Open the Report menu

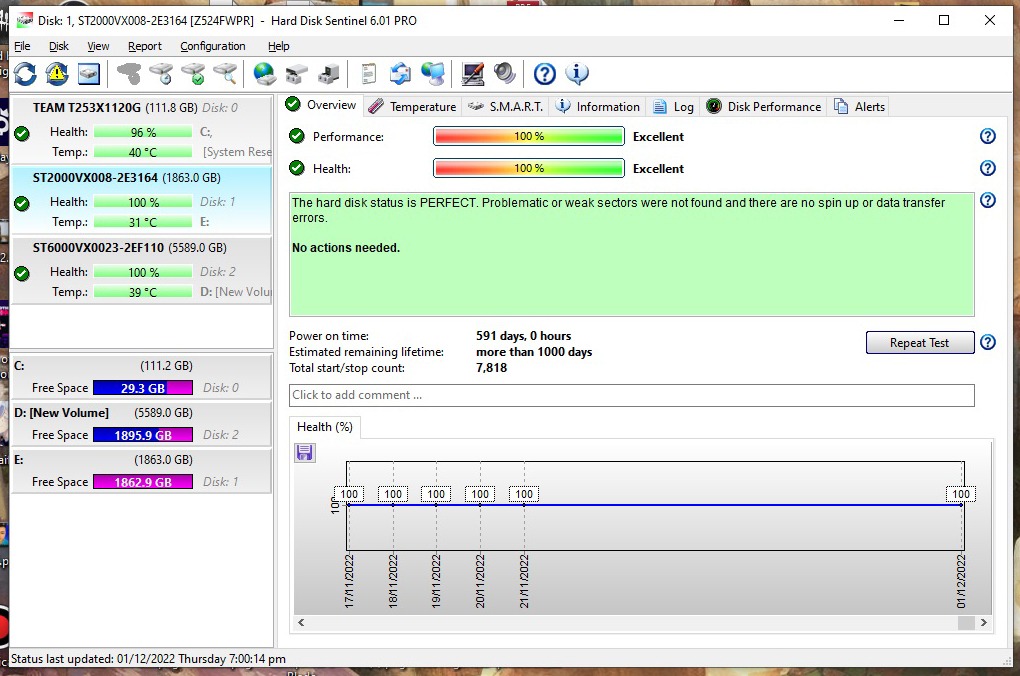click(x=145, y=46)
